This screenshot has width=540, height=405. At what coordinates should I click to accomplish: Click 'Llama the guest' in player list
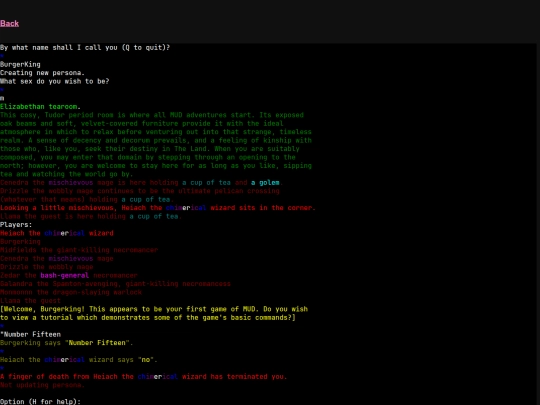pyautogui.click(x=30, y=301)
